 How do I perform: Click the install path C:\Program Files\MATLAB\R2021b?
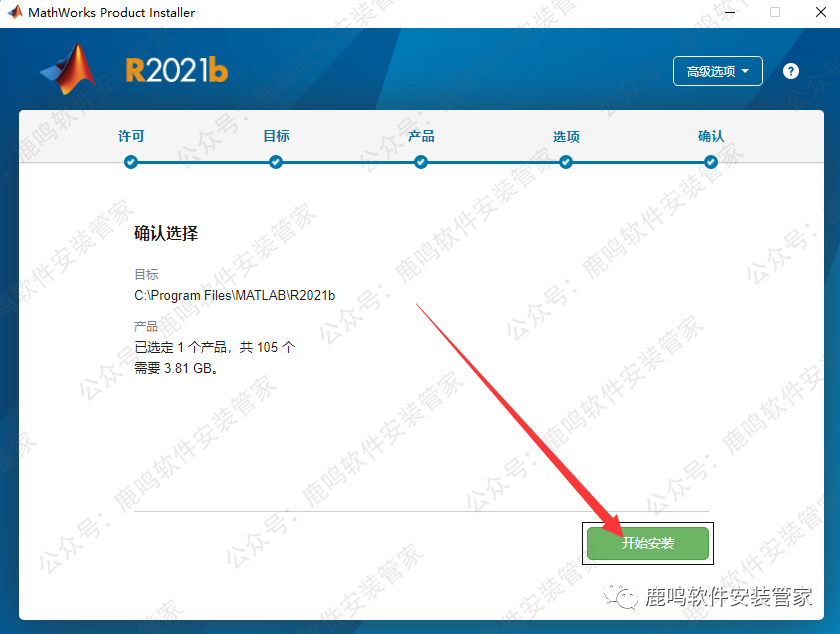pyautogui.click(x=235, y=296)
